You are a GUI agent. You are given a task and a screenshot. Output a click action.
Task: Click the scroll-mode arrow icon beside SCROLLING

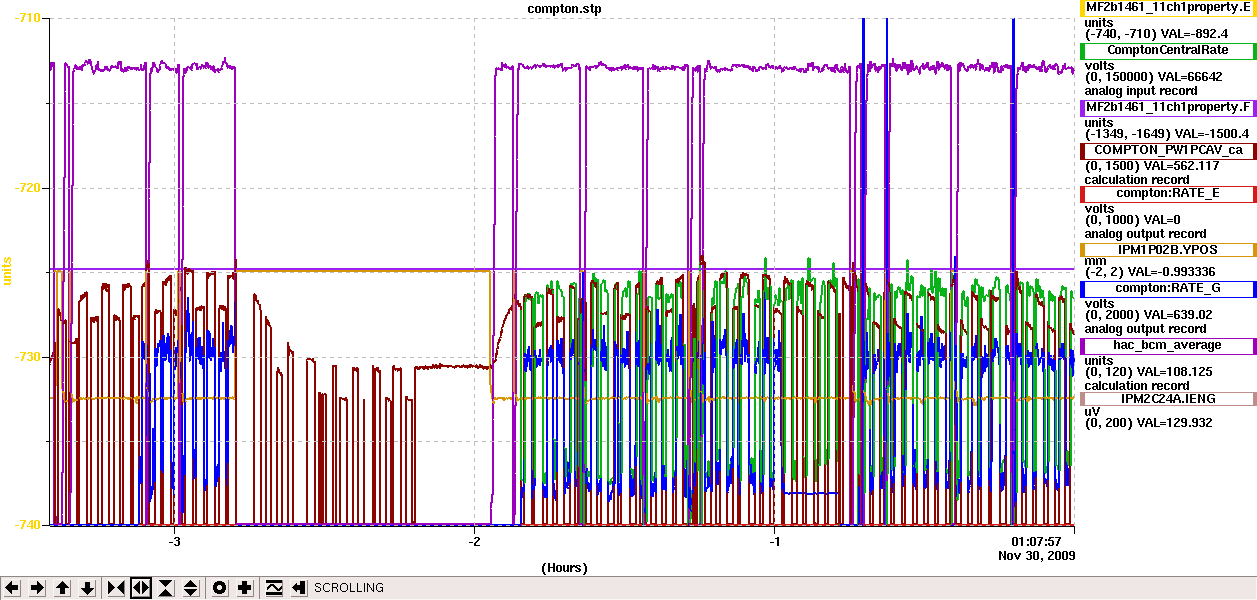[x=299, y=588]
